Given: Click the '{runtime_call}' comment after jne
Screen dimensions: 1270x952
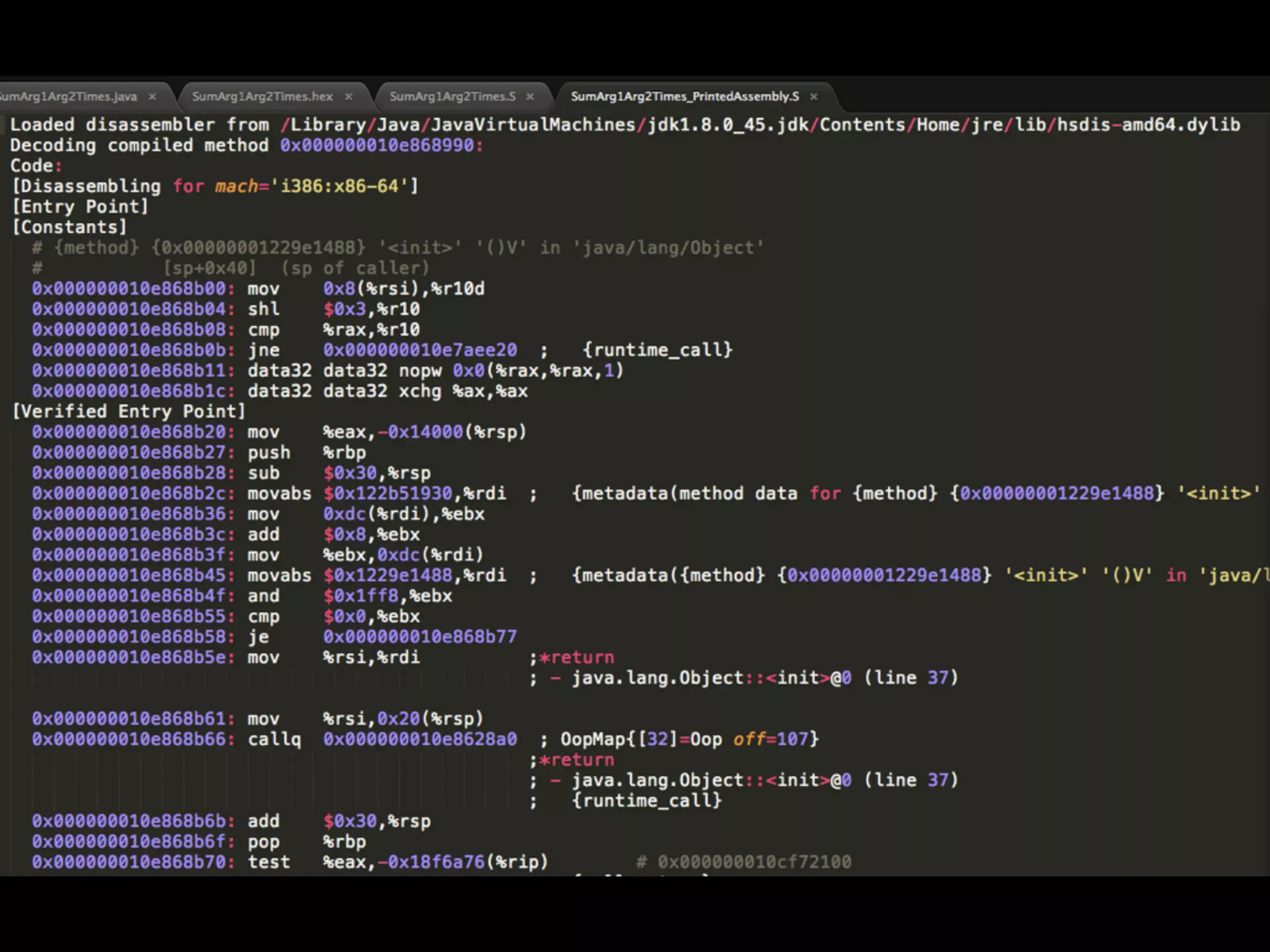Looking at the screenshot, I should pos(657,350).
